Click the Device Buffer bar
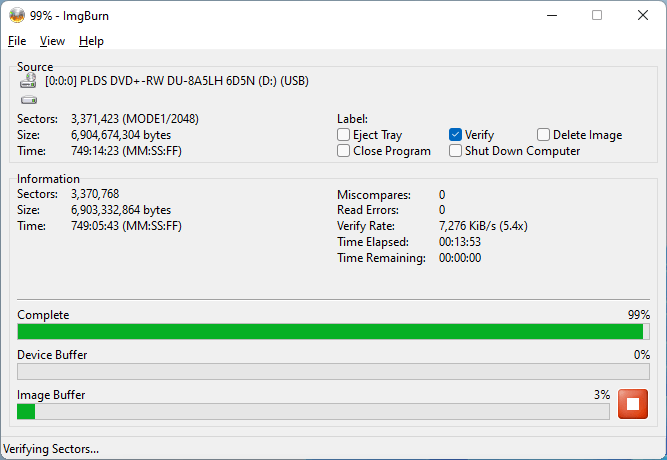667x460 pixels. [x=333, y=371]
